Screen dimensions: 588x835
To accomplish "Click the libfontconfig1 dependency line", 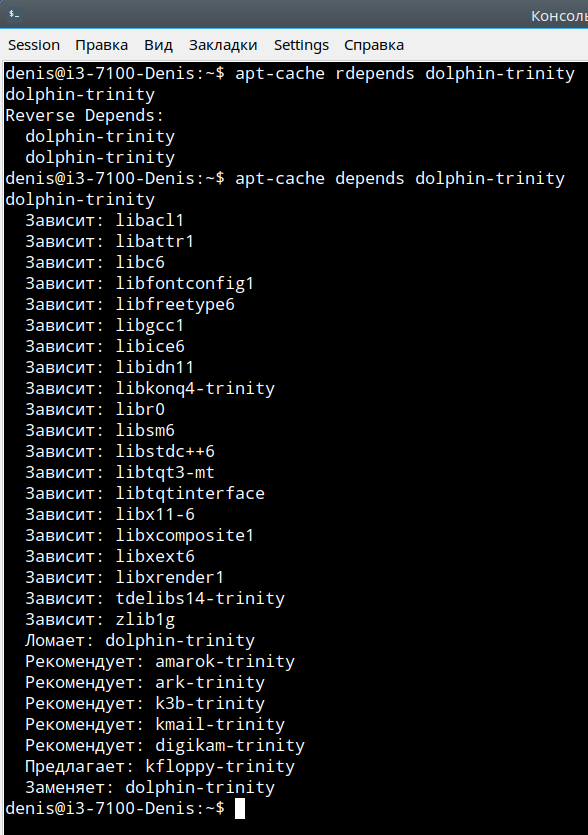I will [140, 283].
